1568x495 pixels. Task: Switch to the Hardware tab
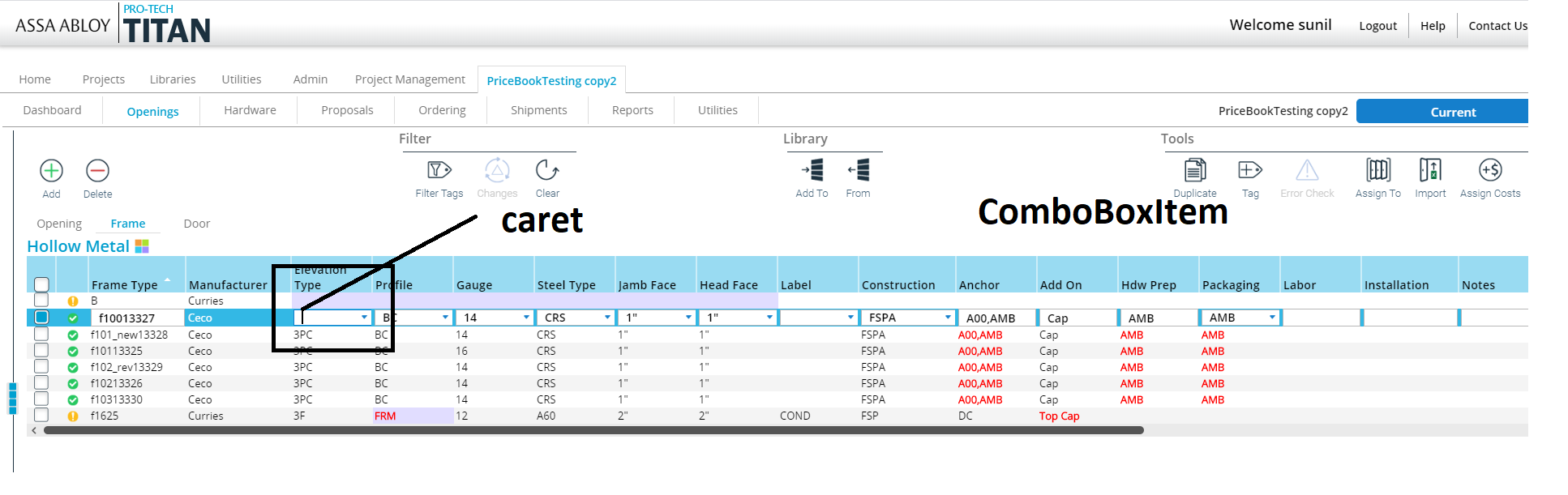tap(250, 110)
